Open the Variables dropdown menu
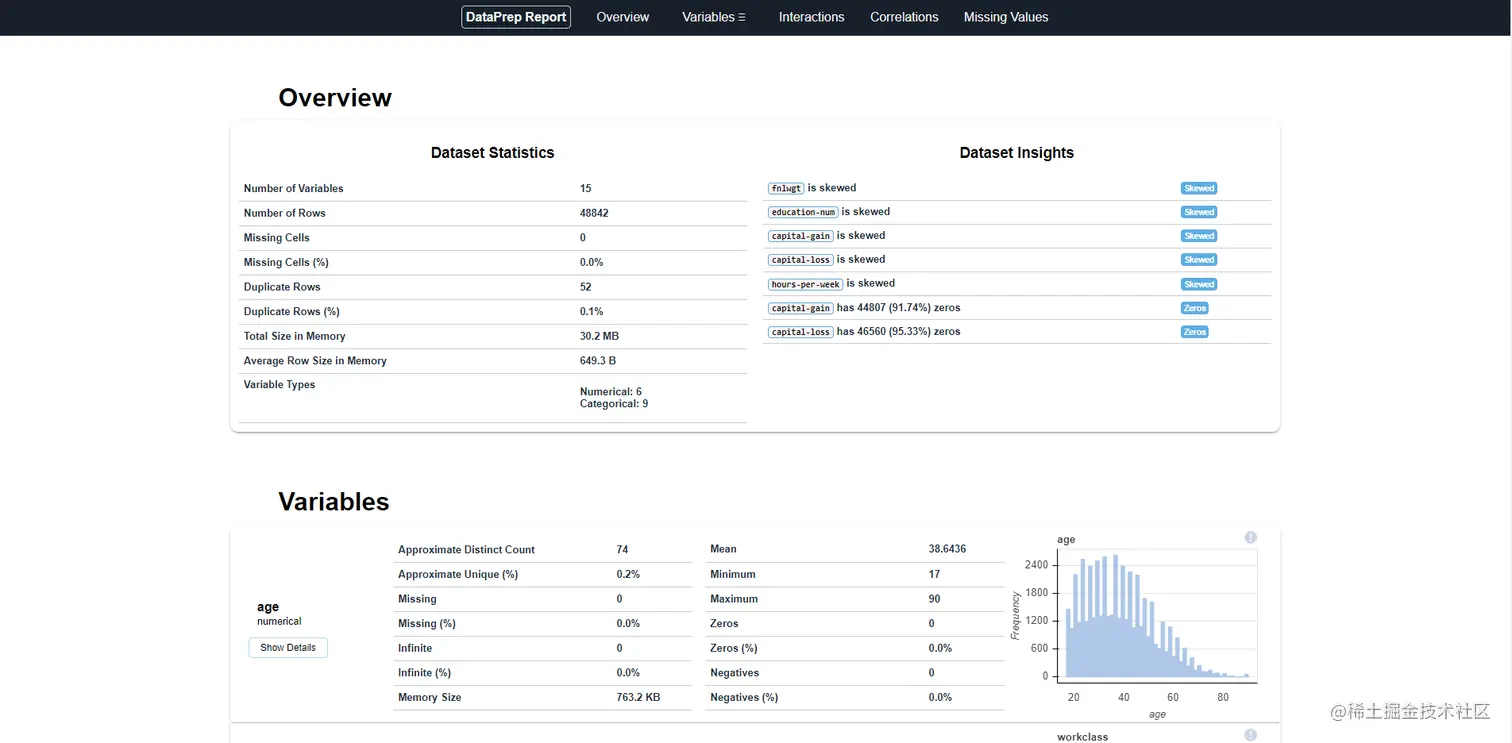 [714, 17]
